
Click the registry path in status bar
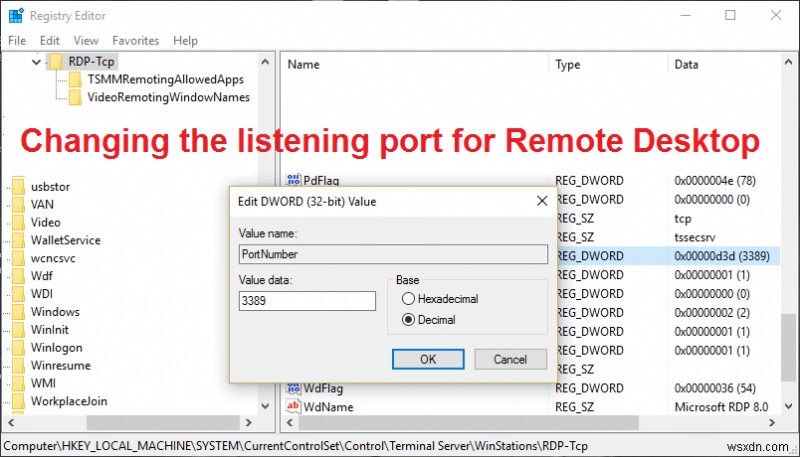295,446
